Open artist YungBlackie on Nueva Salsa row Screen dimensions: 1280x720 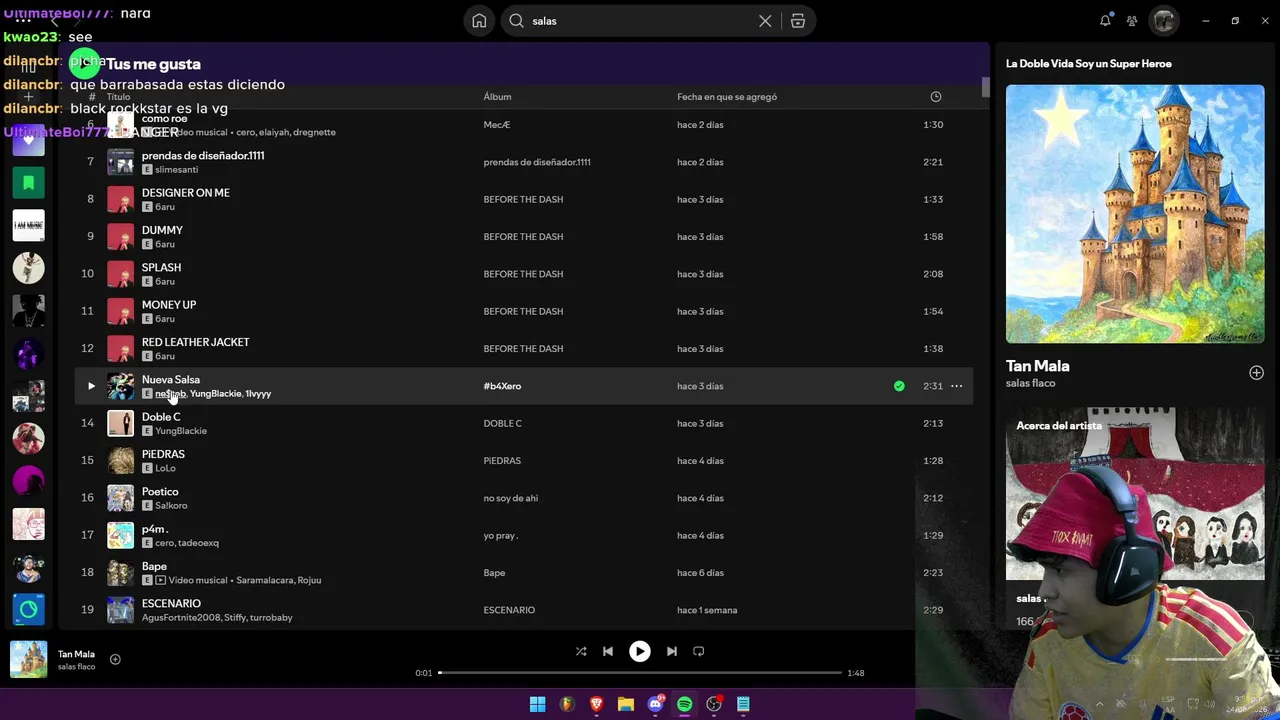[x=216, y=394]
